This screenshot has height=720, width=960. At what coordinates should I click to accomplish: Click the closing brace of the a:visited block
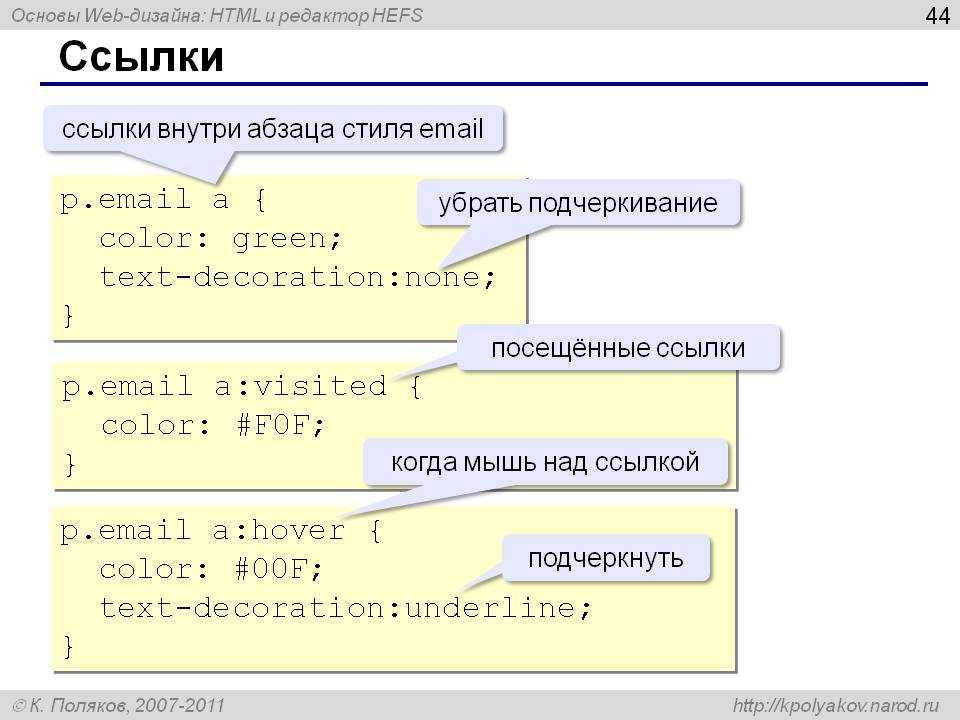coord(70,465)
